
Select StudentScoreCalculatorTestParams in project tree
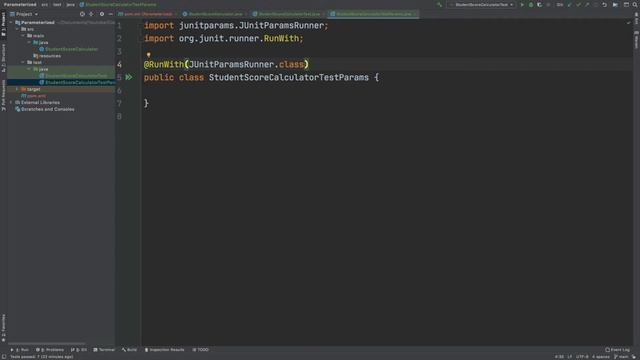coord(77,82)
